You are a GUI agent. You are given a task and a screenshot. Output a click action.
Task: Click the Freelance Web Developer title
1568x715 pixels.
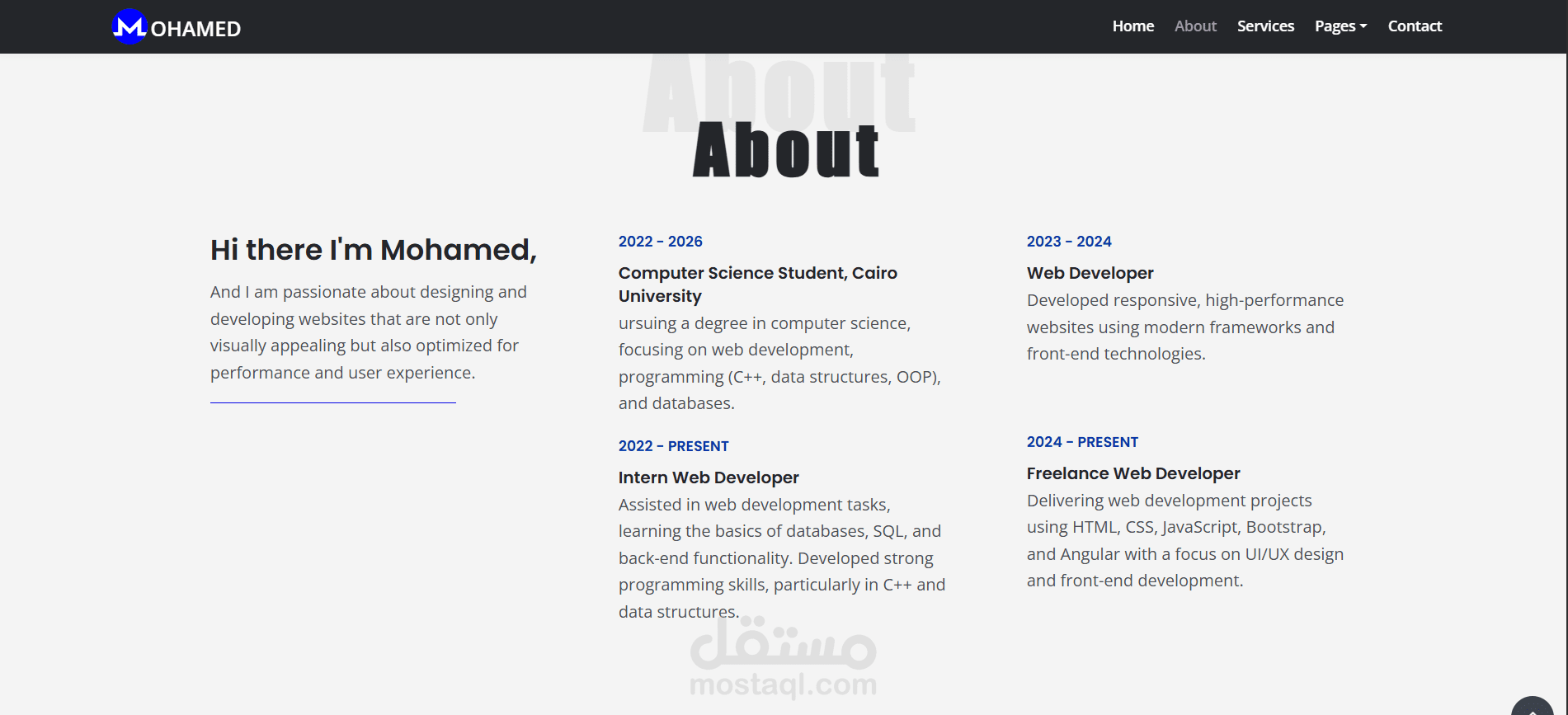pyautogui.click(x=1133, y=473)
